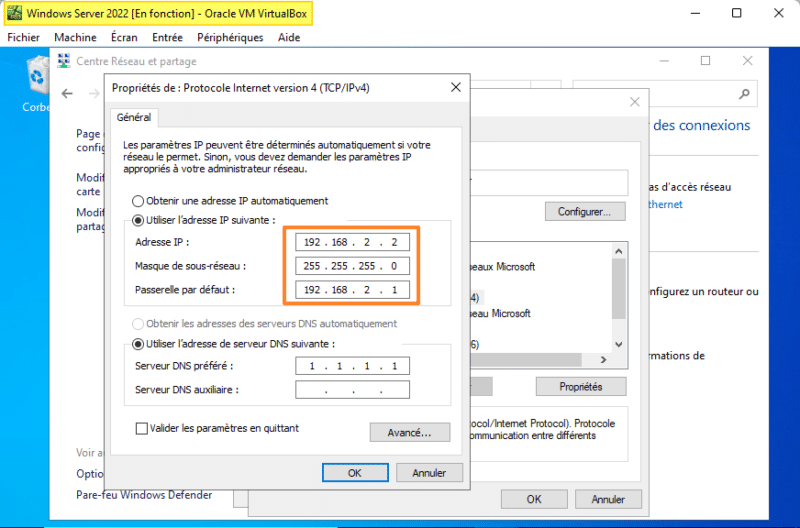Viewport: 800px width, 528px height.
Task: Click the back arrow in Centre Réseau et partage
Action: 67,93
